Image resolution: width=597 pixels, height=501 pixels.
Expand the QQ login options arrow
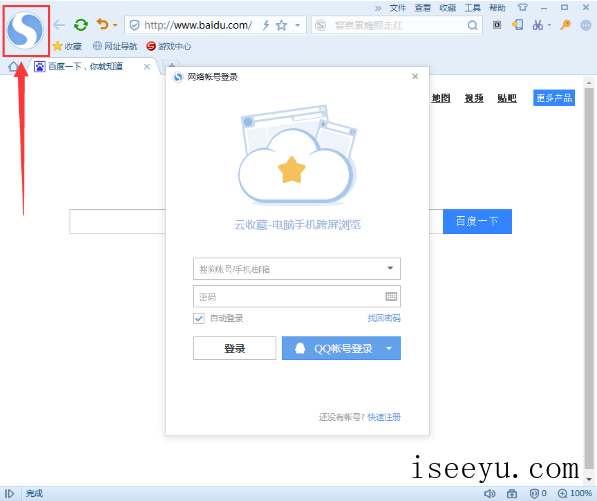[389, 348]
